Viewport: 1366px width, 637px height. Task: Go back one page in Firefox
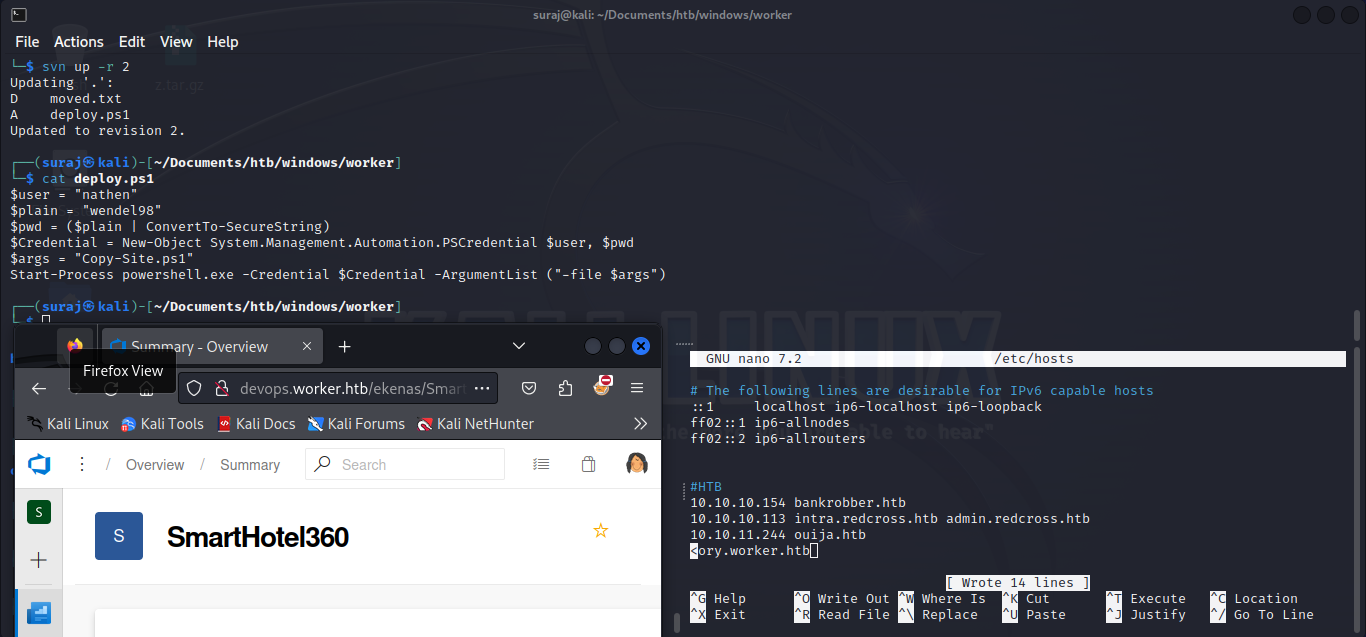[39, 388]
